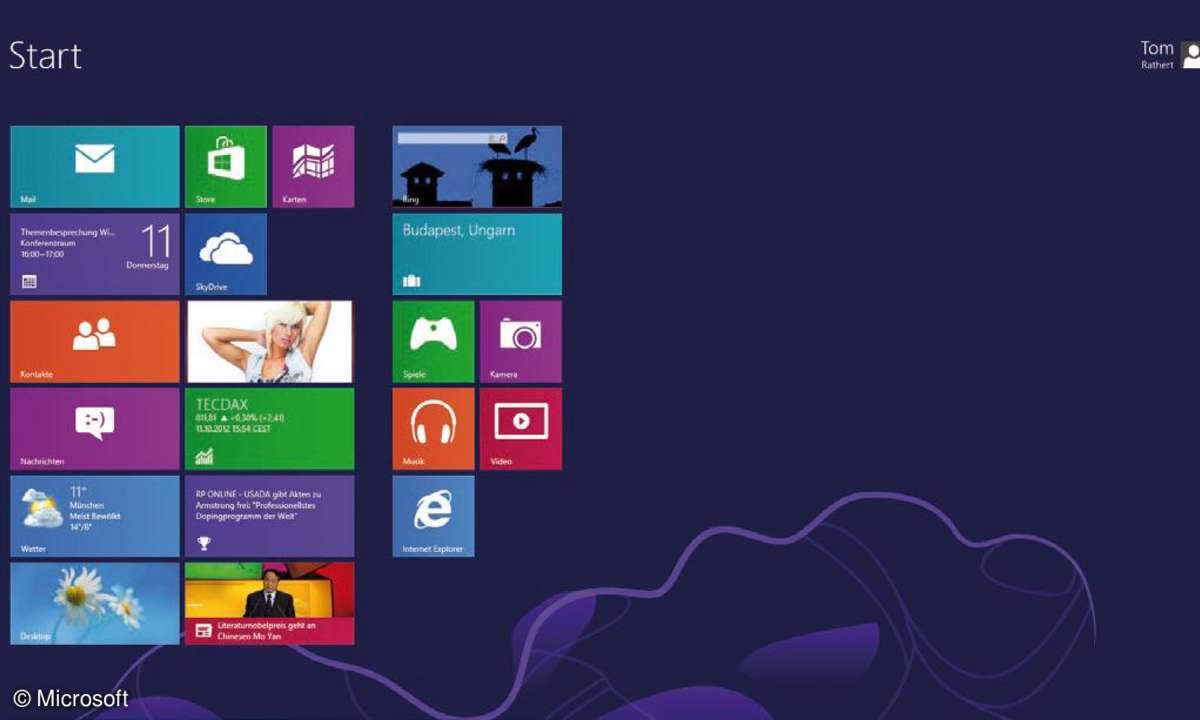This screenshot has width=1200, height=720.
Task: Open the Kamera tile
Action: click(521, 341)
